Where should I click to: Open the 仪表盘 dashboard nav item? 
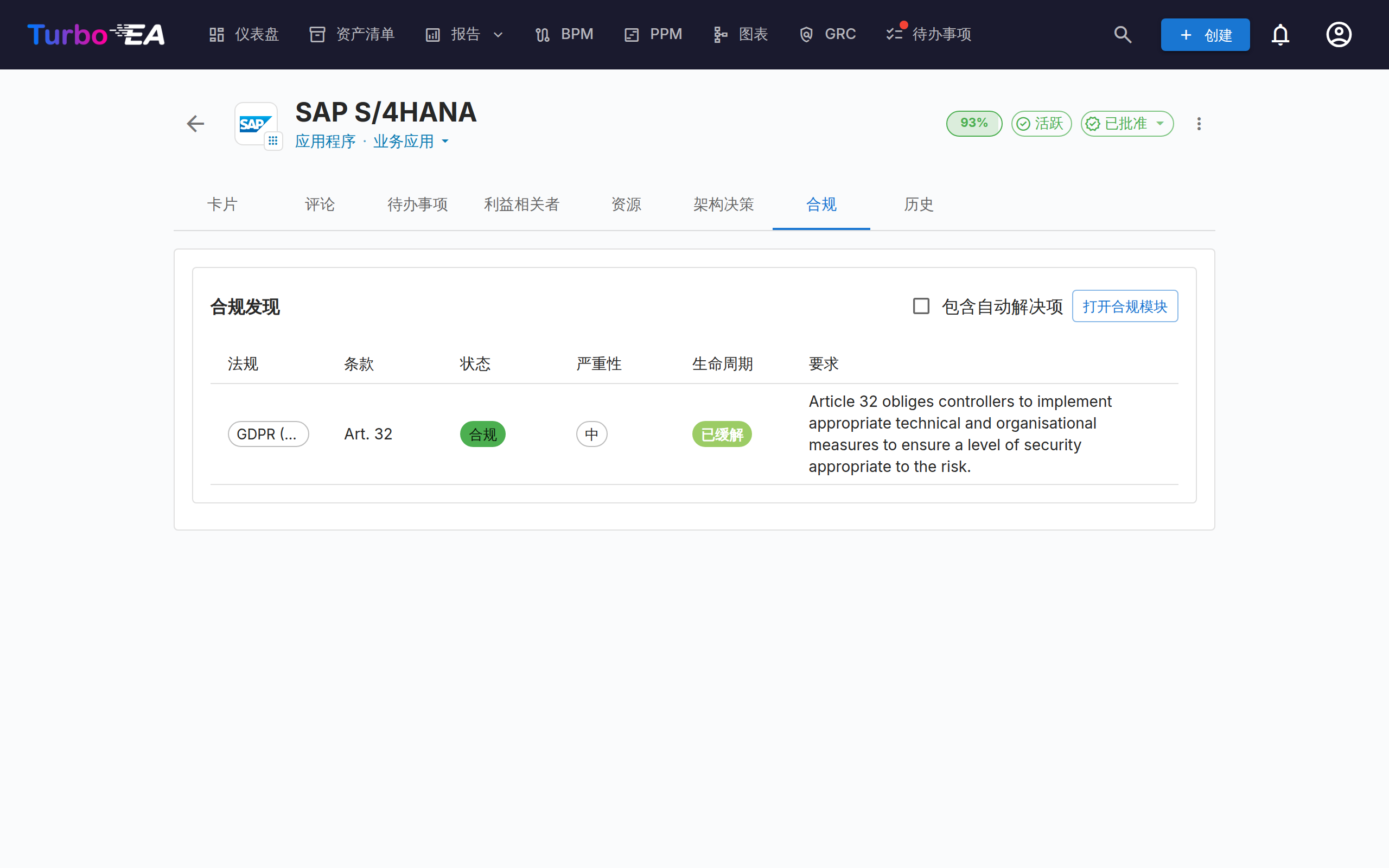pyautogui.click(x=244, y=34)
